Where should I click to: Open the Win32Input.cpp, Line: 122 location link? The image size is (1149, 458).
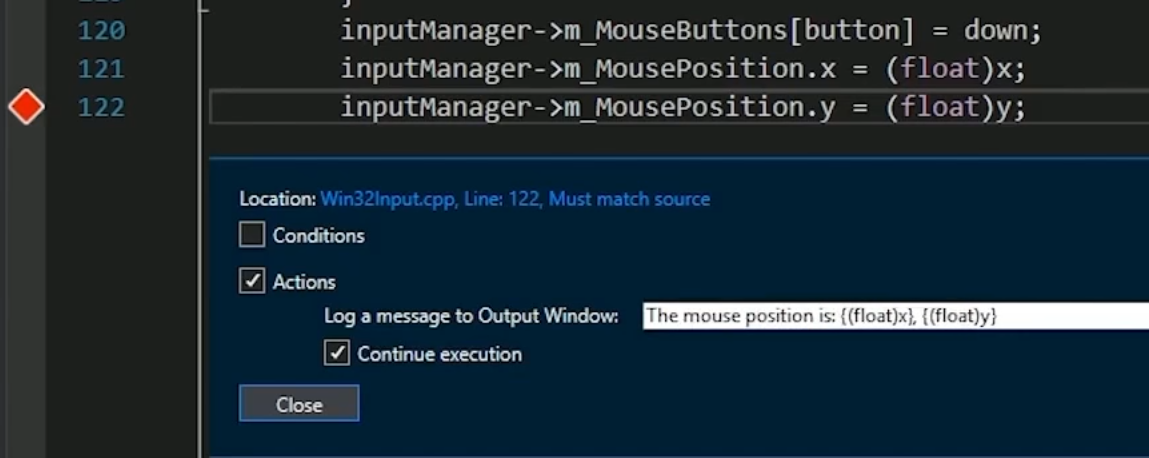point(514,199)
